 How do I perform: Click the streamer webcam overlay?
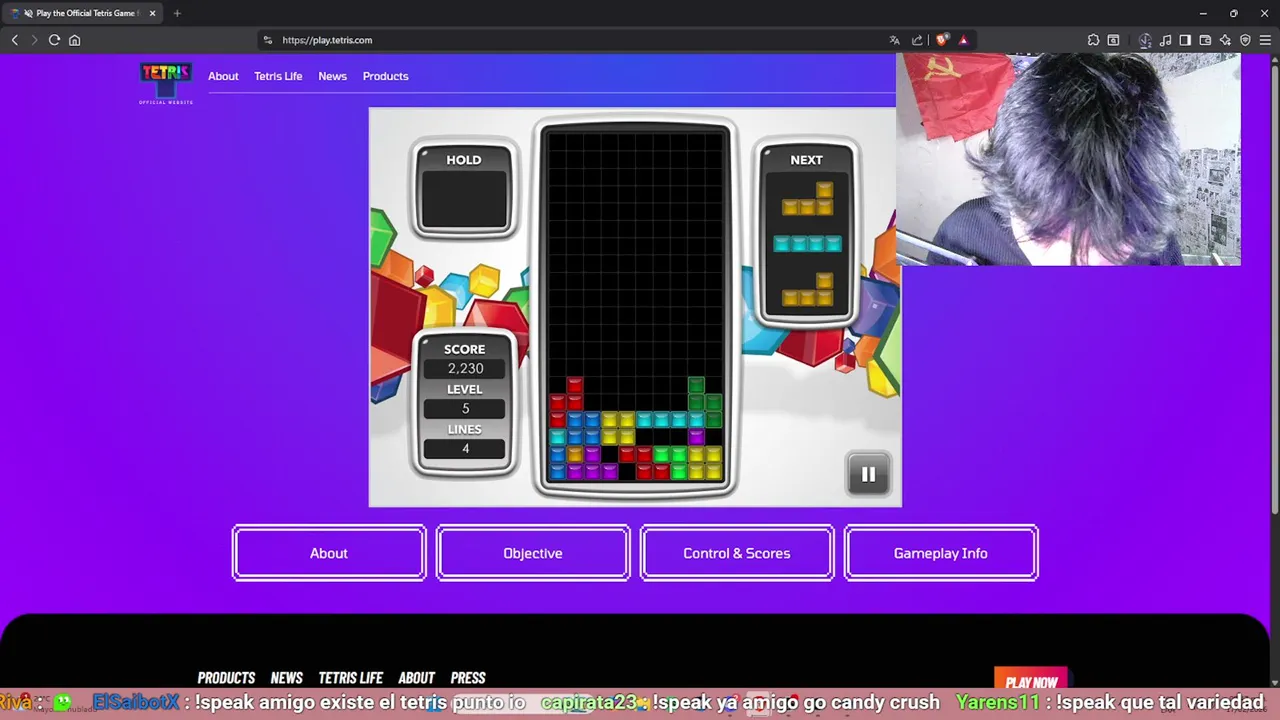(x=1068, y=160)
